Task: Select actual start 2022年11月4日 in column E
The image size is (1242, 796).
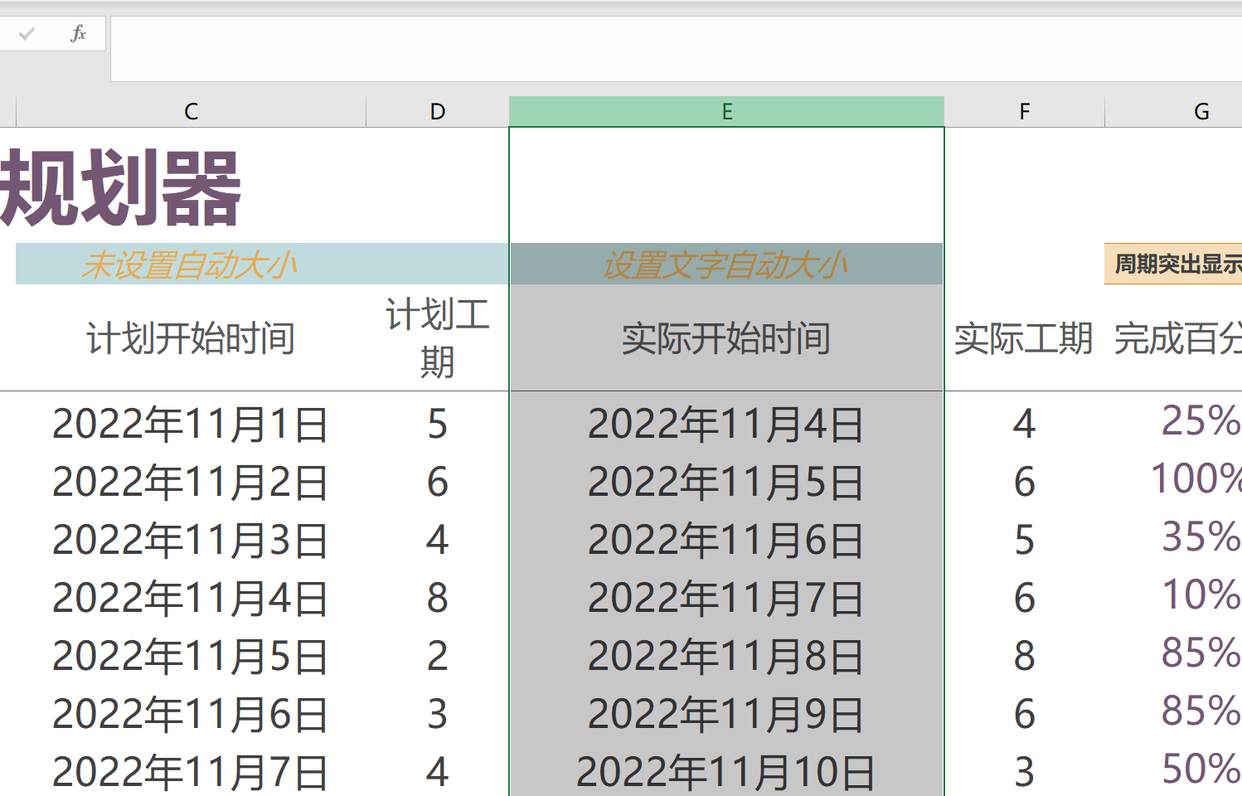Action: 726,424
